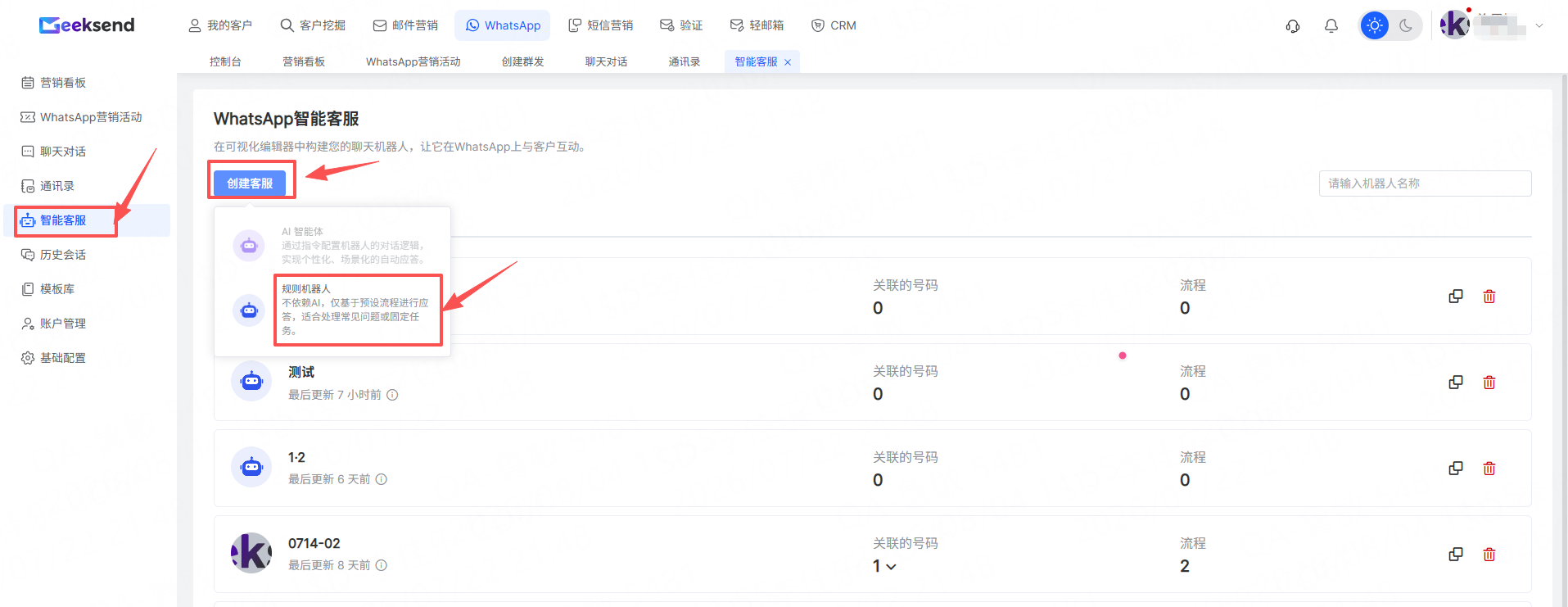The width and height of the screenshot is (1568, 607).
Task: Delete the 1-2 robot
Action: (x=1489, y=469)
